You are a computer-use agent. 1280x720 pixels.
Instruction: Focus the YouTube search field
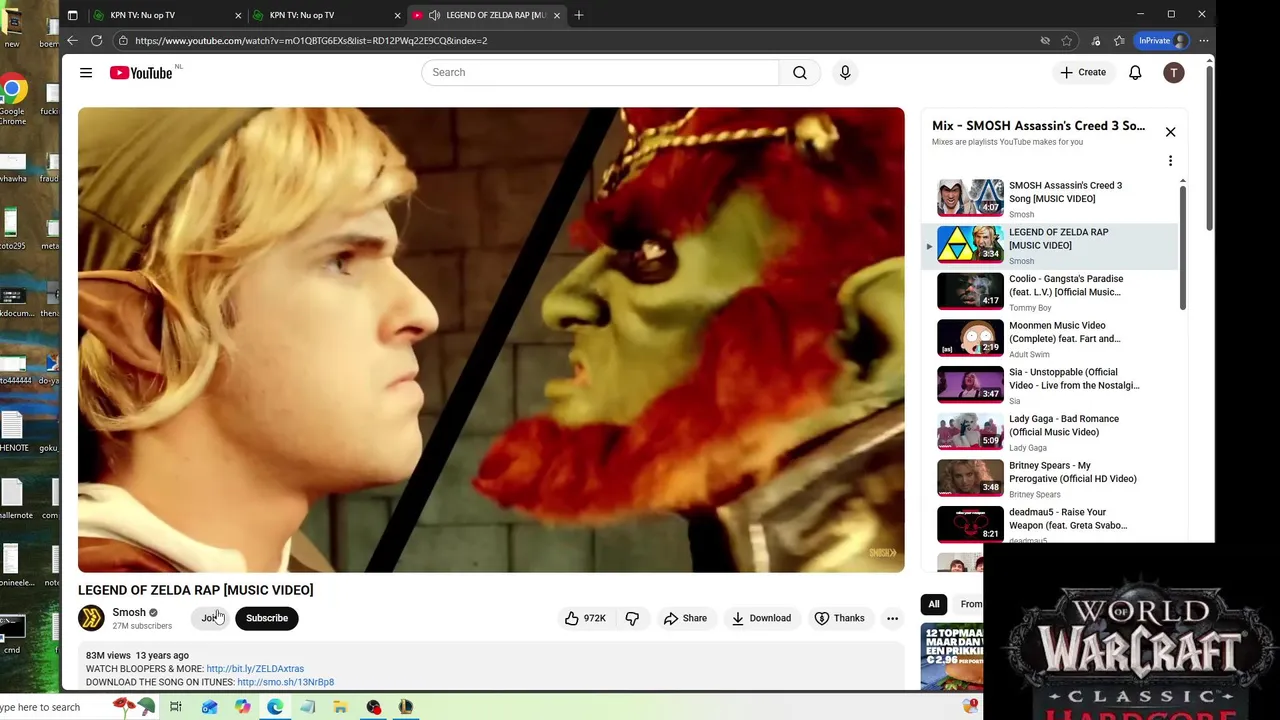[600, 72]
